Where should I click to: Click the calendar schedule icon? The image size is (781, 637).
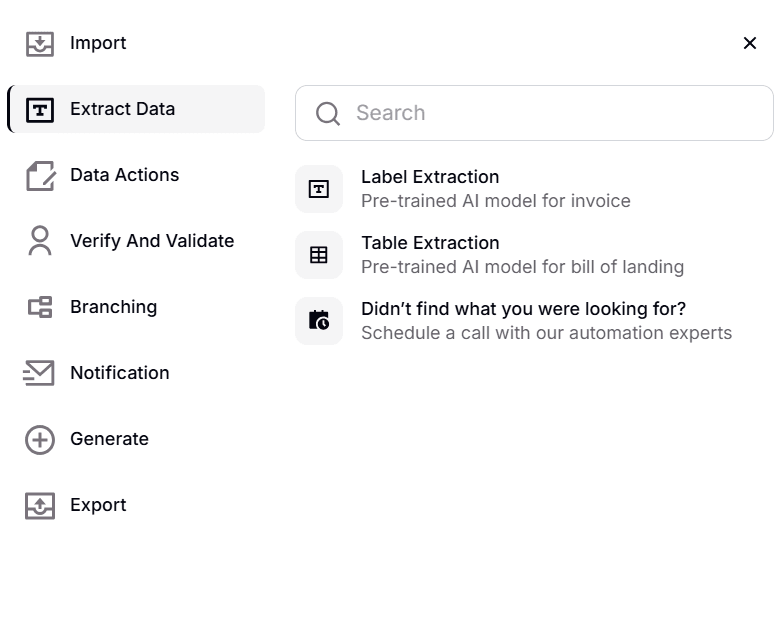319,321
